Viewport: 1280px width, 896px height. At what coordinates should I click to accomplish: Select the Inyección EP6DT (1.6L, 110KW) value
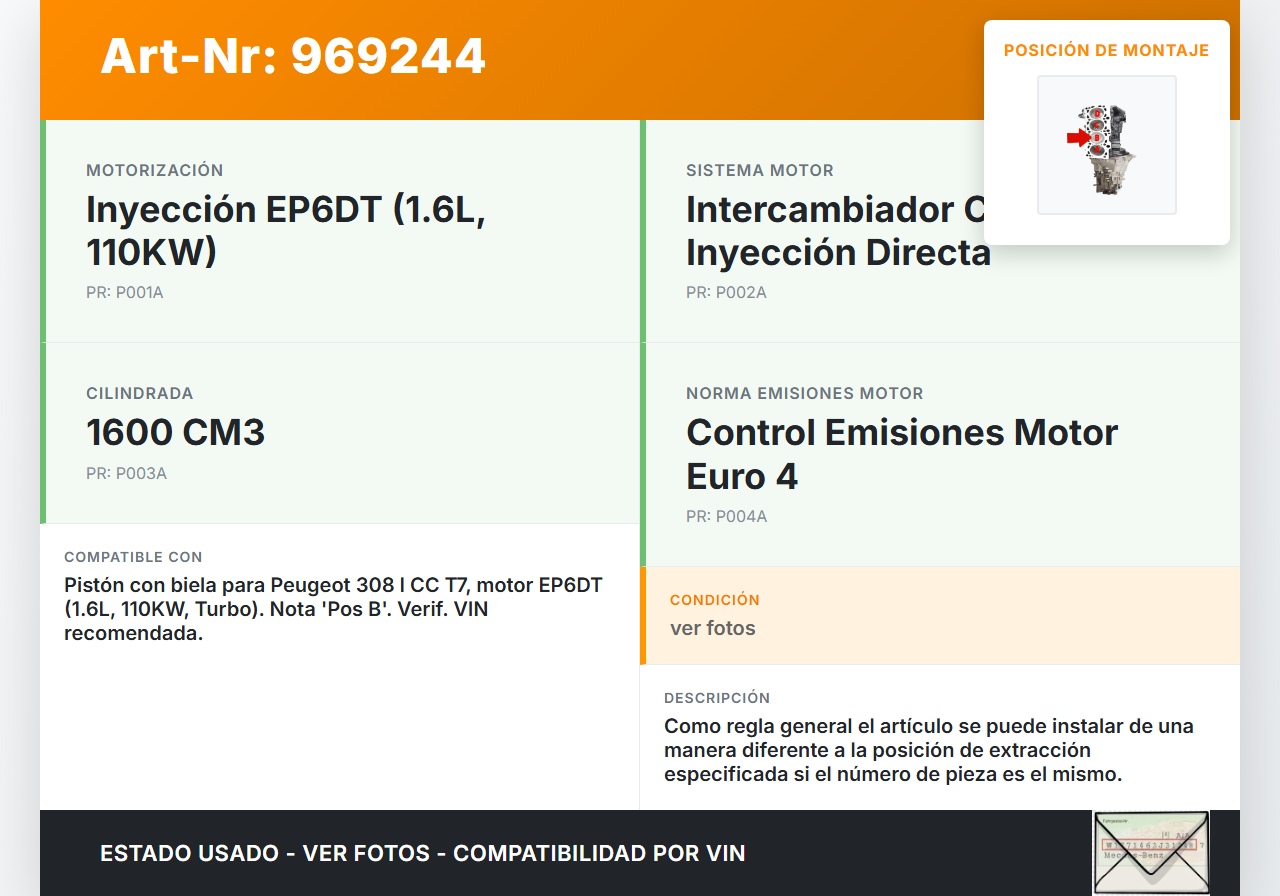point(286,231)
